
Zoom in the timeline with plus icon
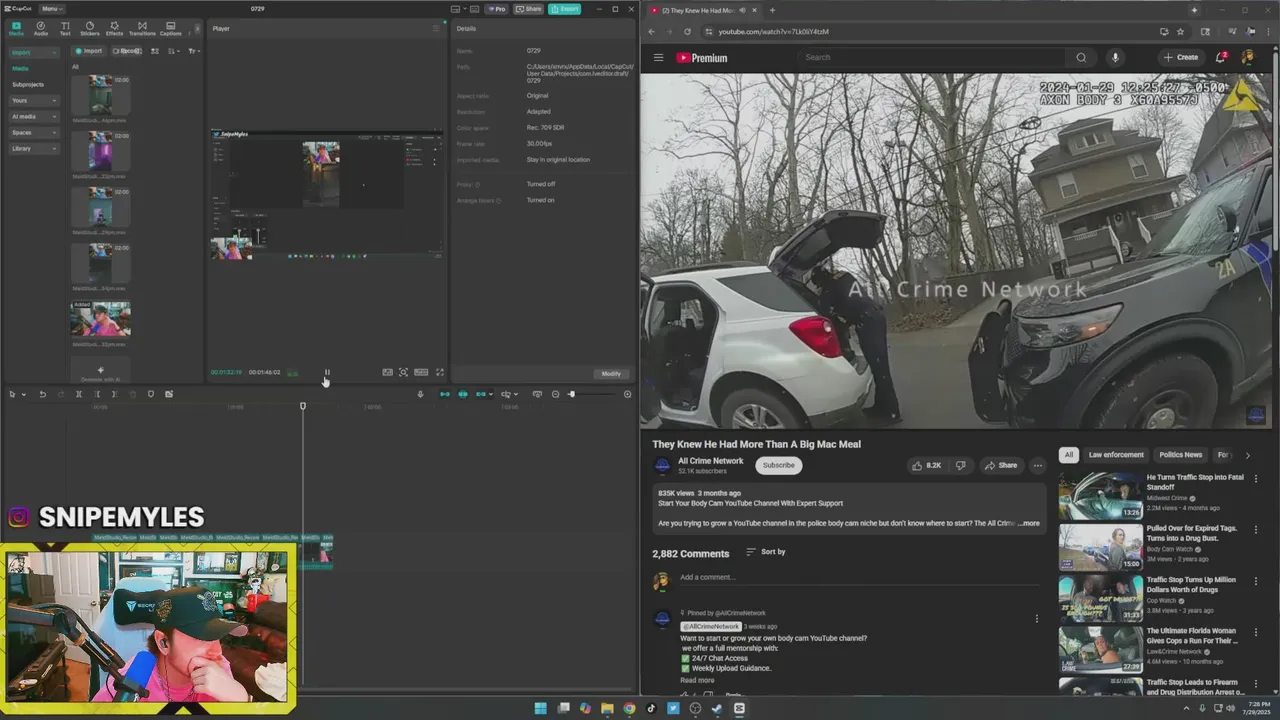[627, 394]
